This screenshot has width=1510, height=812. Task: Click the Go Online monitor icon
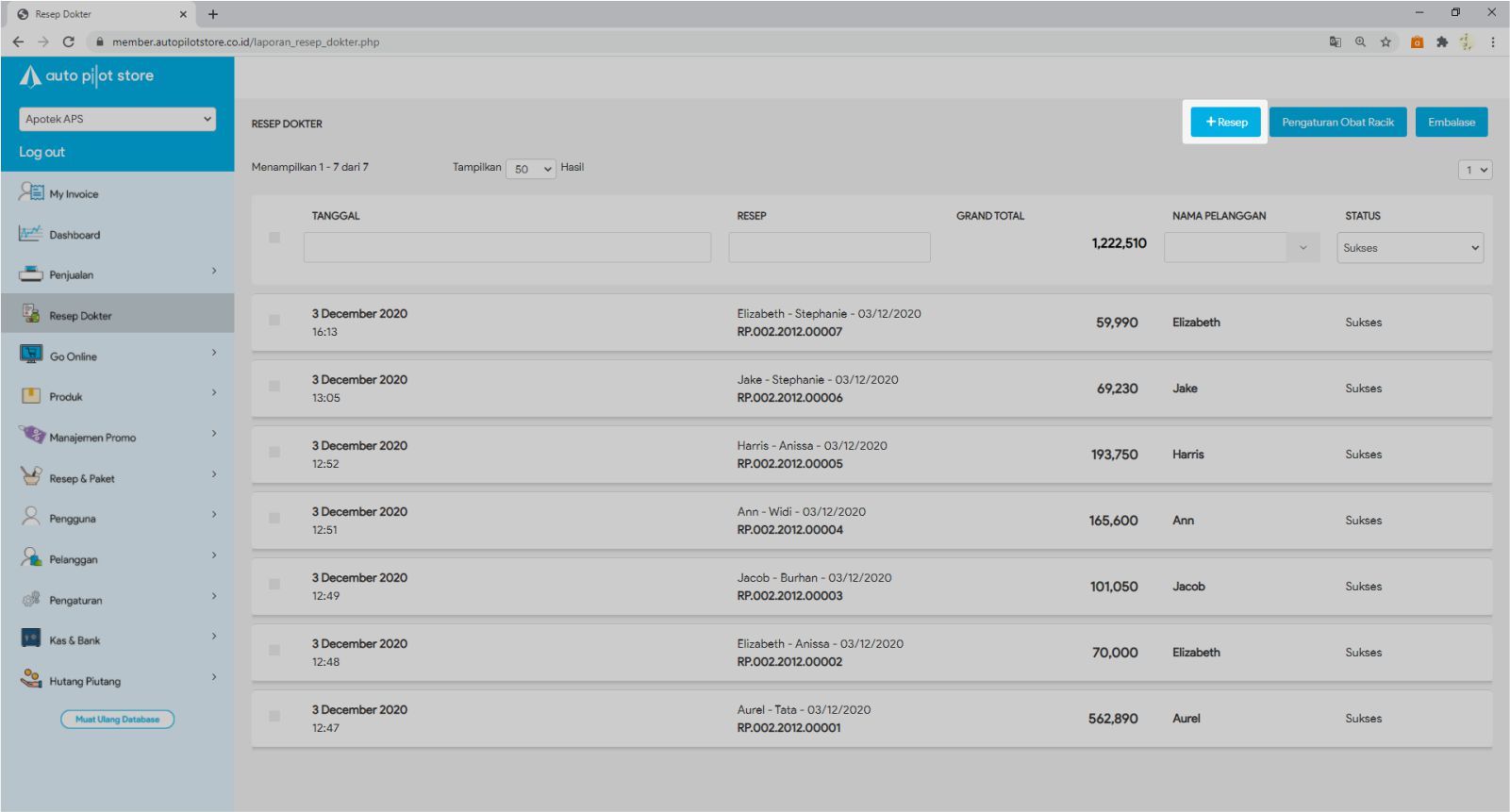click(31, 355)
